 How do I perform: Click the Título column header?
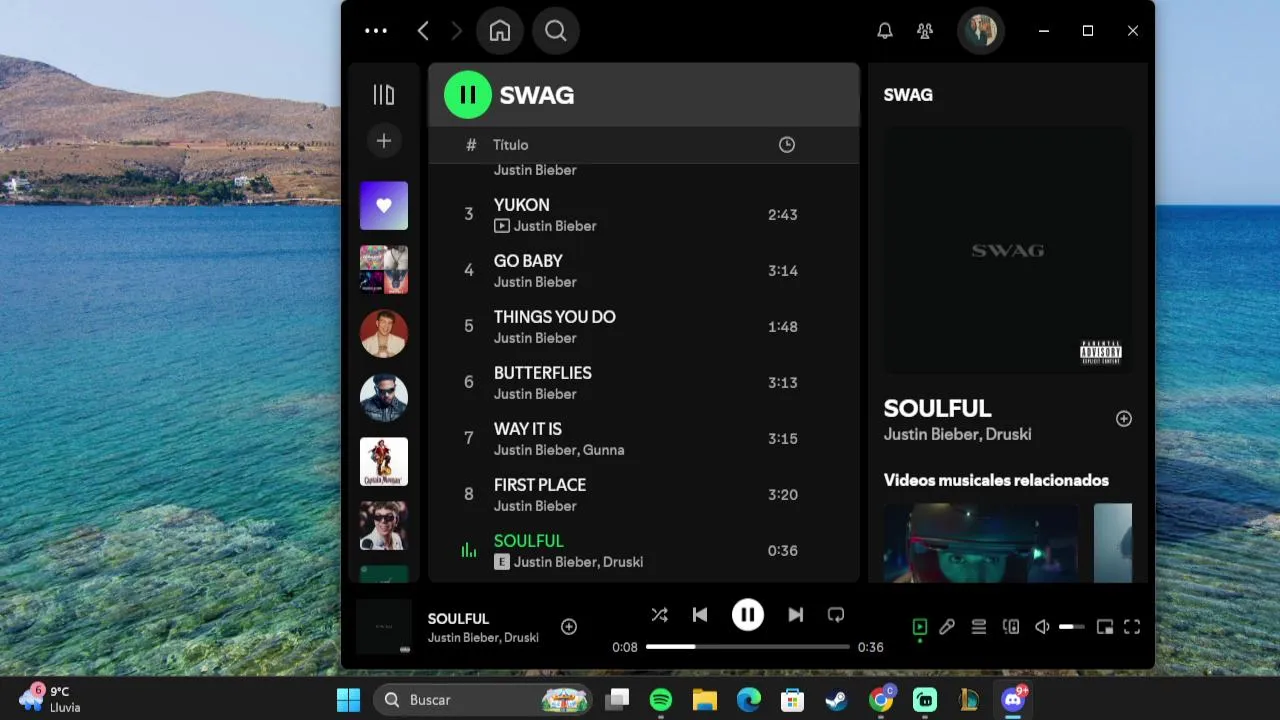click(510, 145)
